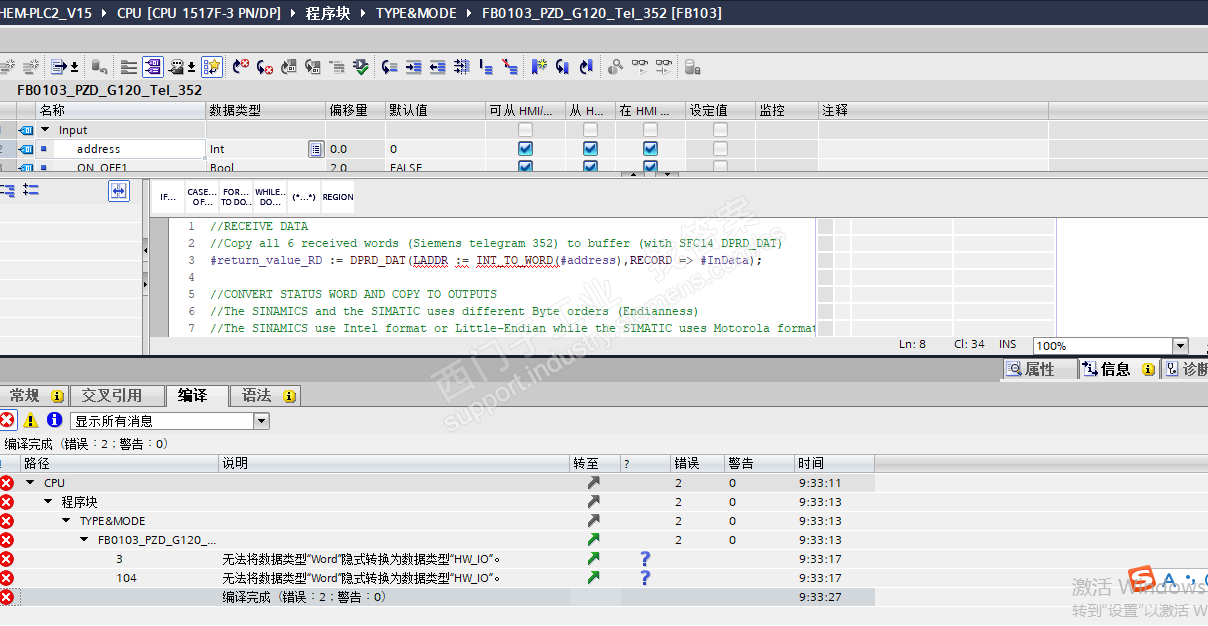The image size is (1208, 626).
Task: Toggle HMI accessible checkbox for address
Action: pyautogui.click(x=525, y=149)
